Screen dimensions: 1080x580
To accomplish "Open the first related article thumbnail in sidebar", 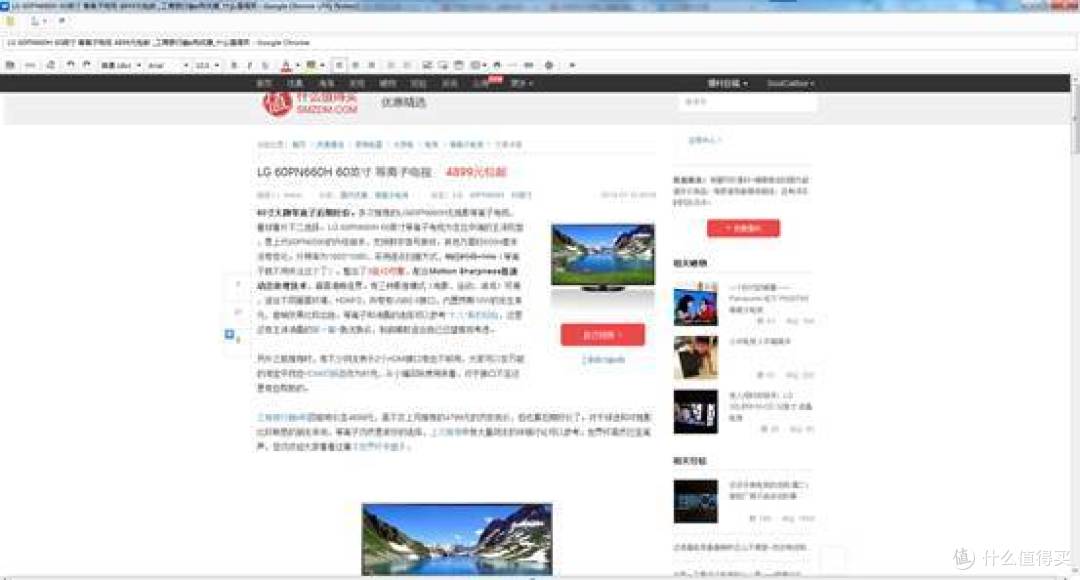I will click(696, 305).
